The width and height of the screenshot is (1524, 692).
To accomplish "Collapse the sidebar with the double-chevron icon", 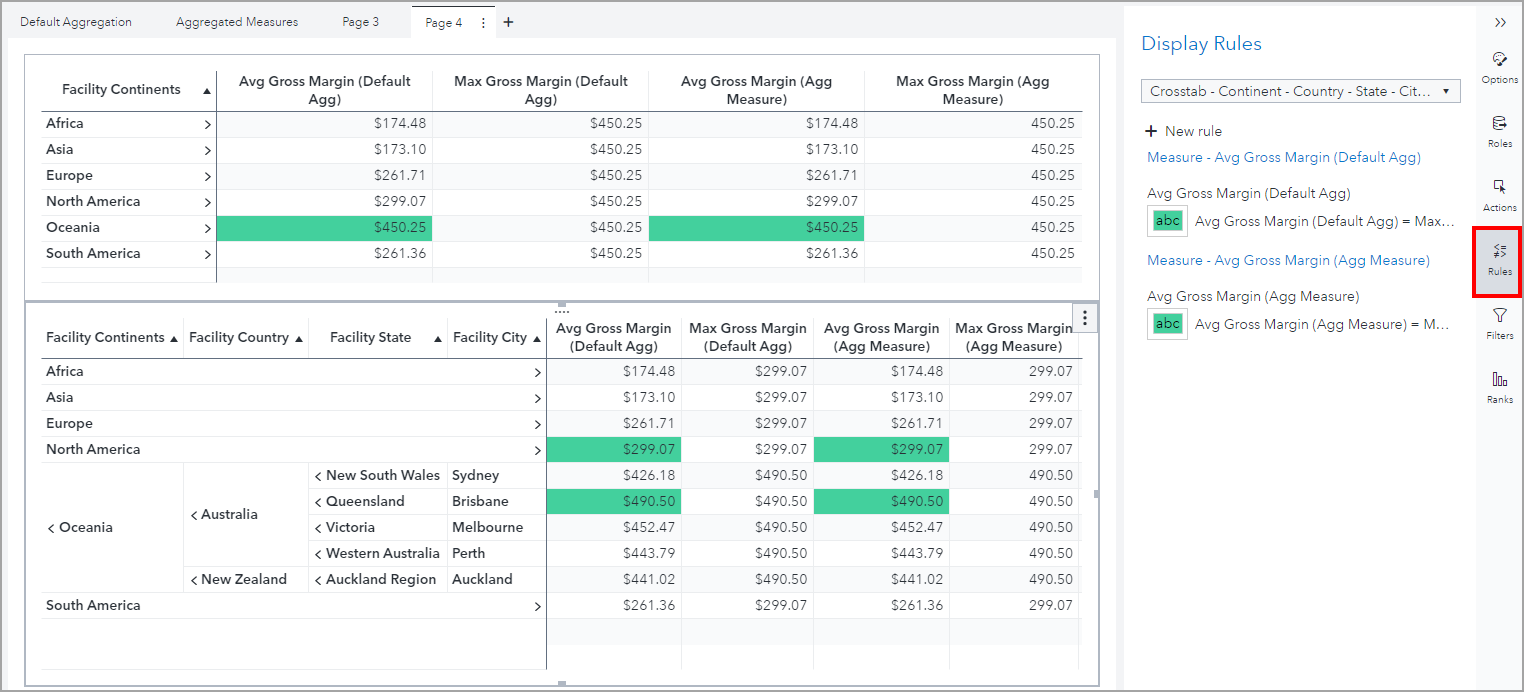I will [x=1499, y=22].
